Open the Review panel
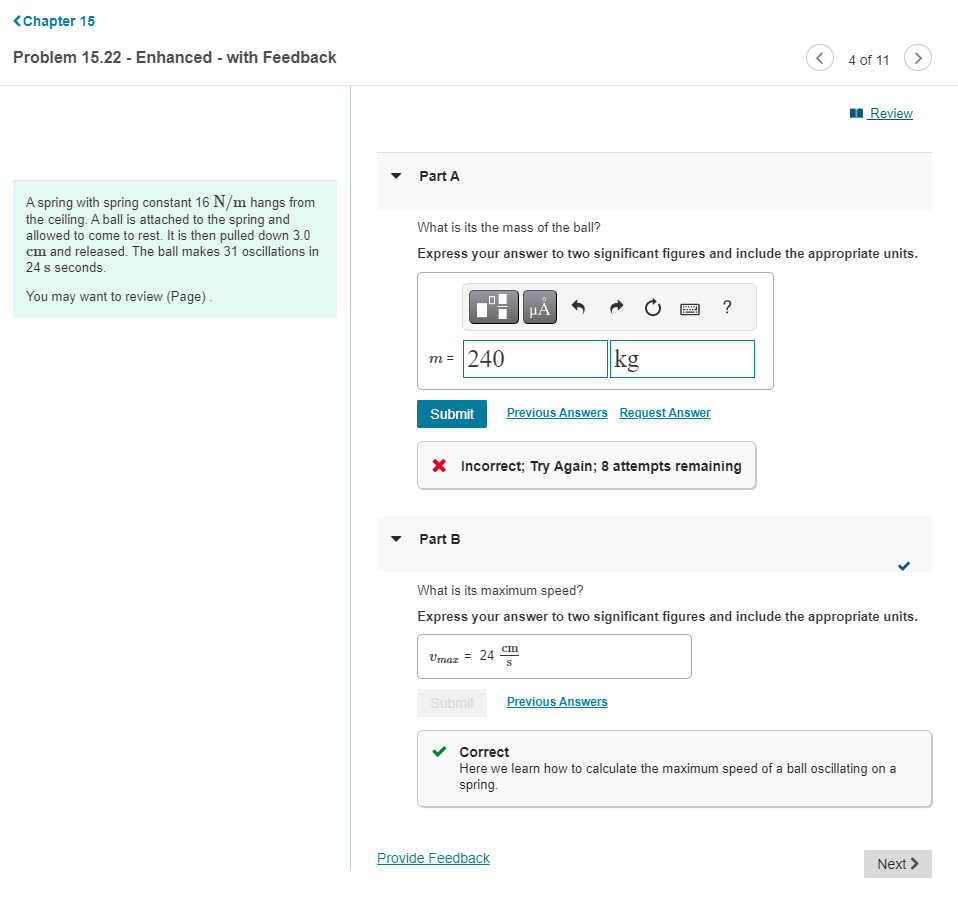This screenshot has height=912, width=958. [x=888, y=113]
